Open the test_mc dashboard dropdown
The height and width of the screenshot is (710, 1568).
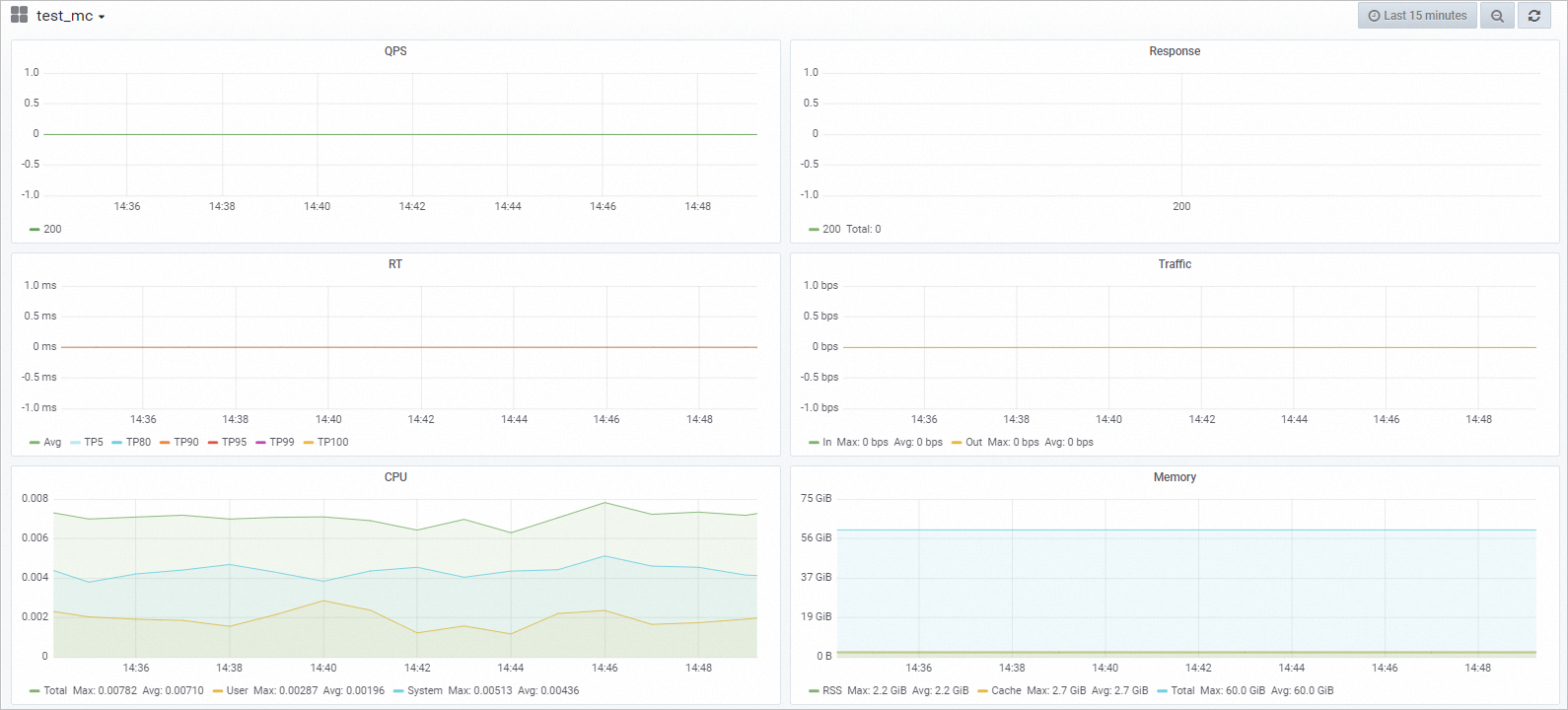click(x=71, y=16)
